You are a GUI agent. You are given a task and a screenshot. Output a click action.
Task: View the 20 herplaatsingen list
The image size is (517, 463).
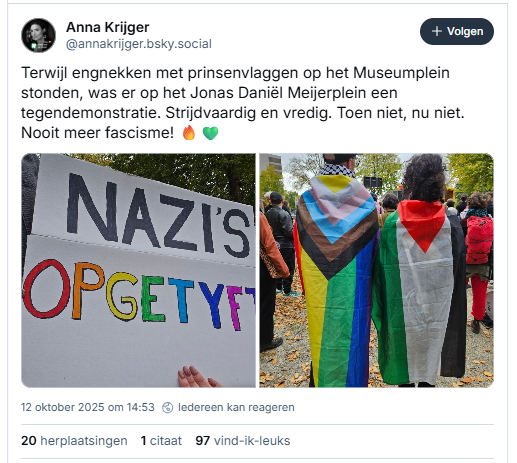pyautogui.click(x=74, y=441)
